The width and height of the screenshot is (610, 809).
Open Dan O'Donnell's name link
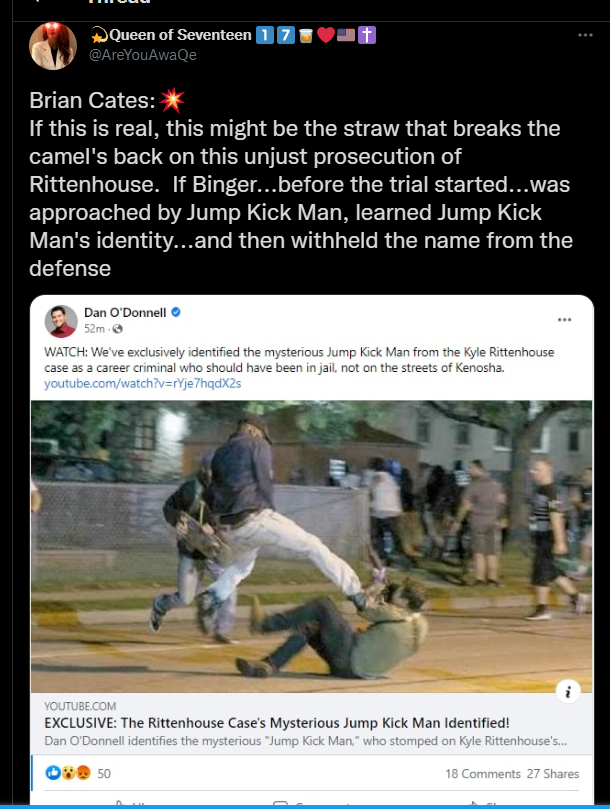(125, 313)
